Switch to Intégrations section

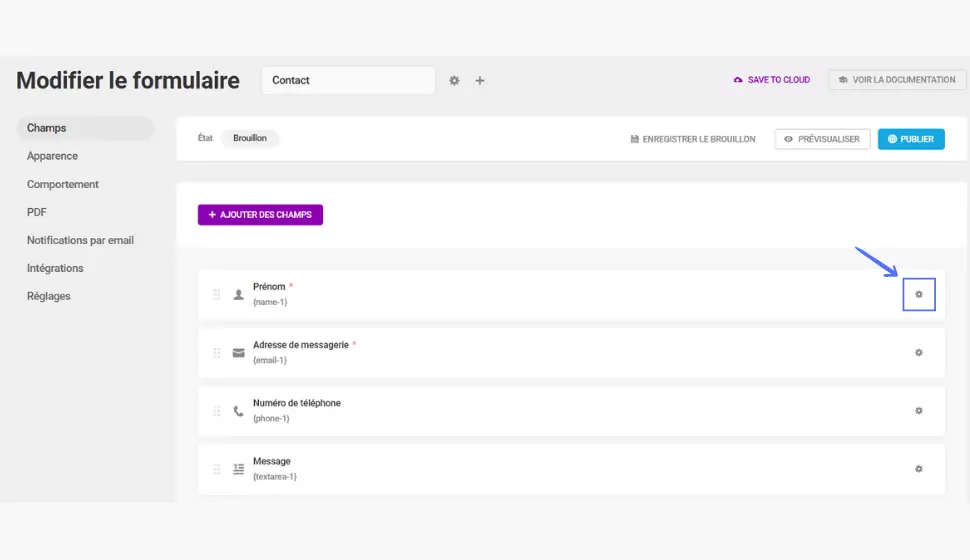click(55, 268)
